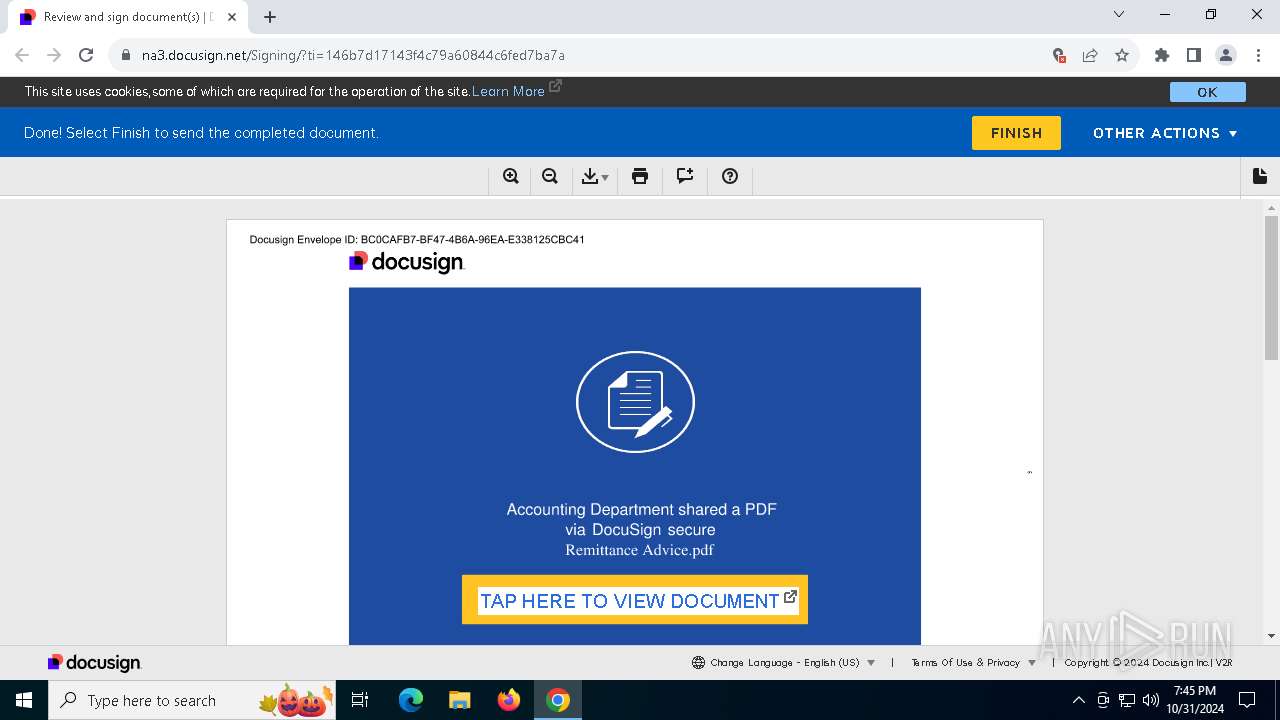The width and height of the screenshot is (1280, 720).
Task: Open the Extensions puzzle icon
Action: (1162, 55)
